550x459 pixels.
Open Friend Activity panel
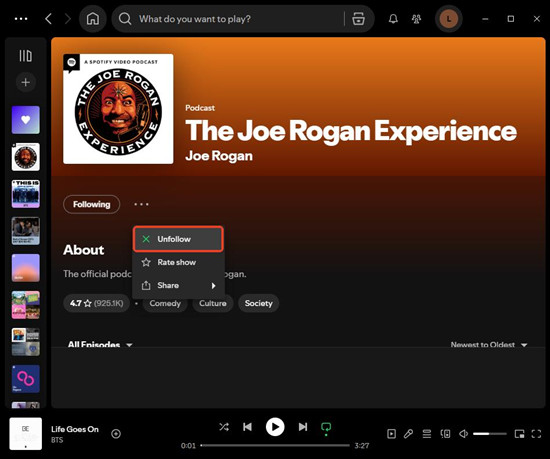point(416,19)
